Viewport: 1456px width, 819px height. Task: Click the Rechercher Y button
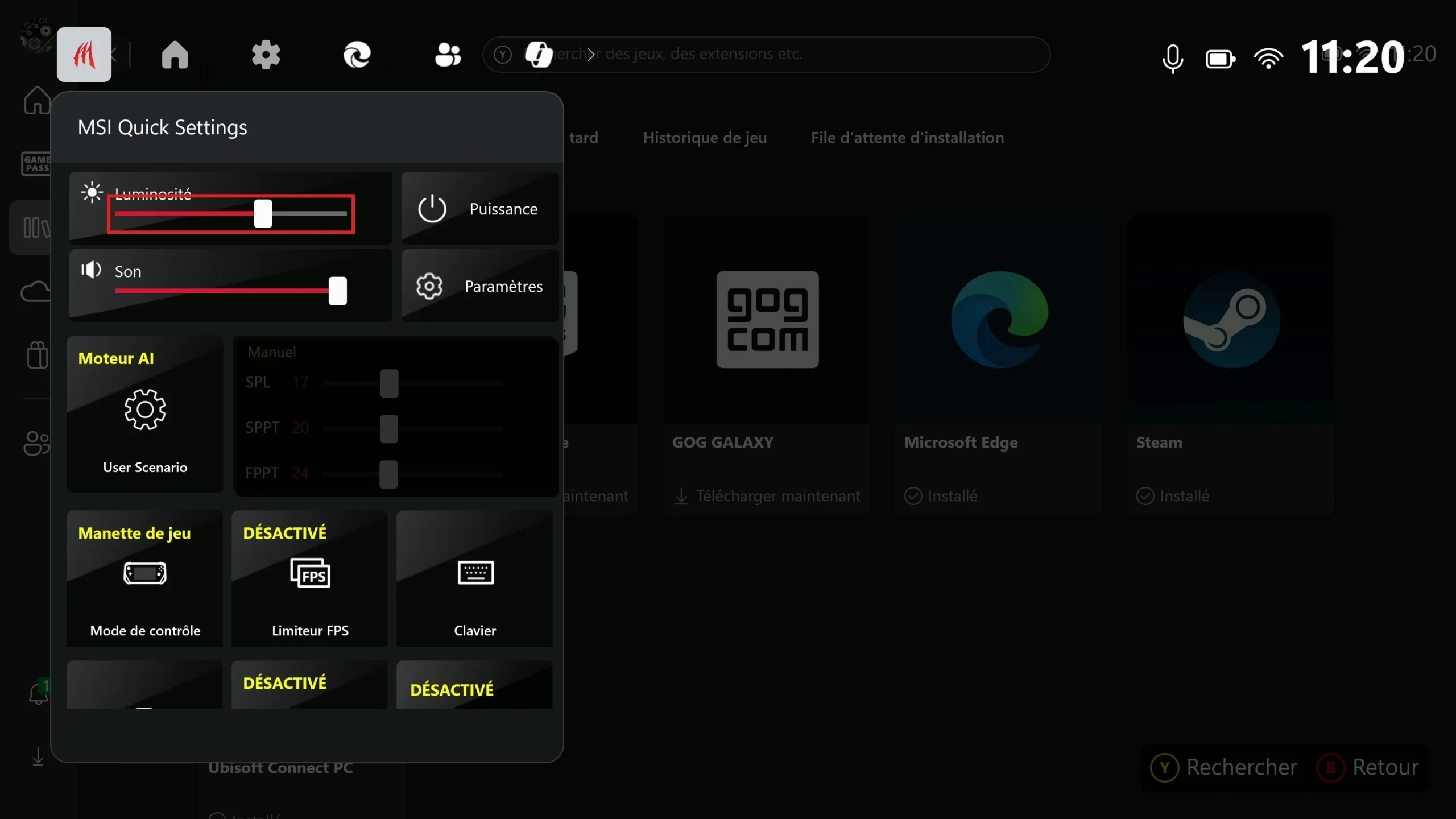(1224, 767)
